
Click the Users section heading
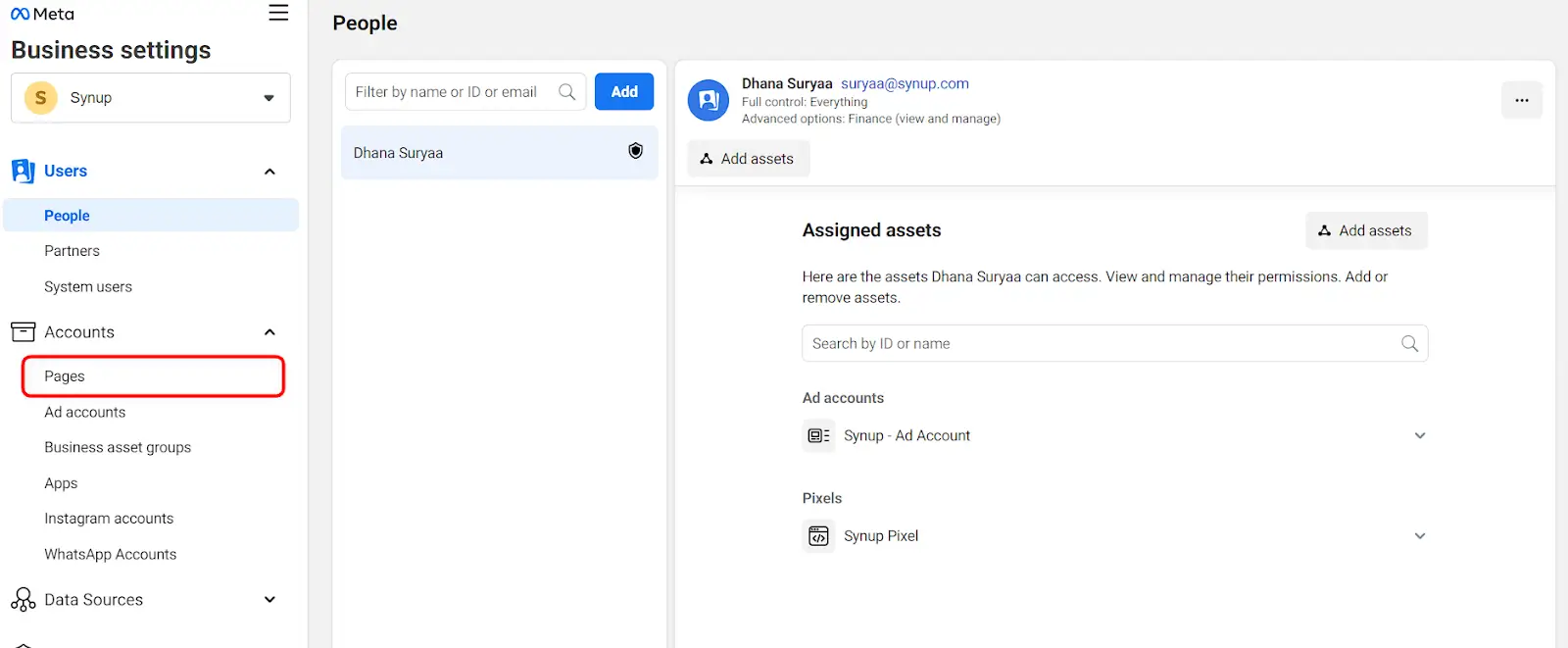coord(66,172)
